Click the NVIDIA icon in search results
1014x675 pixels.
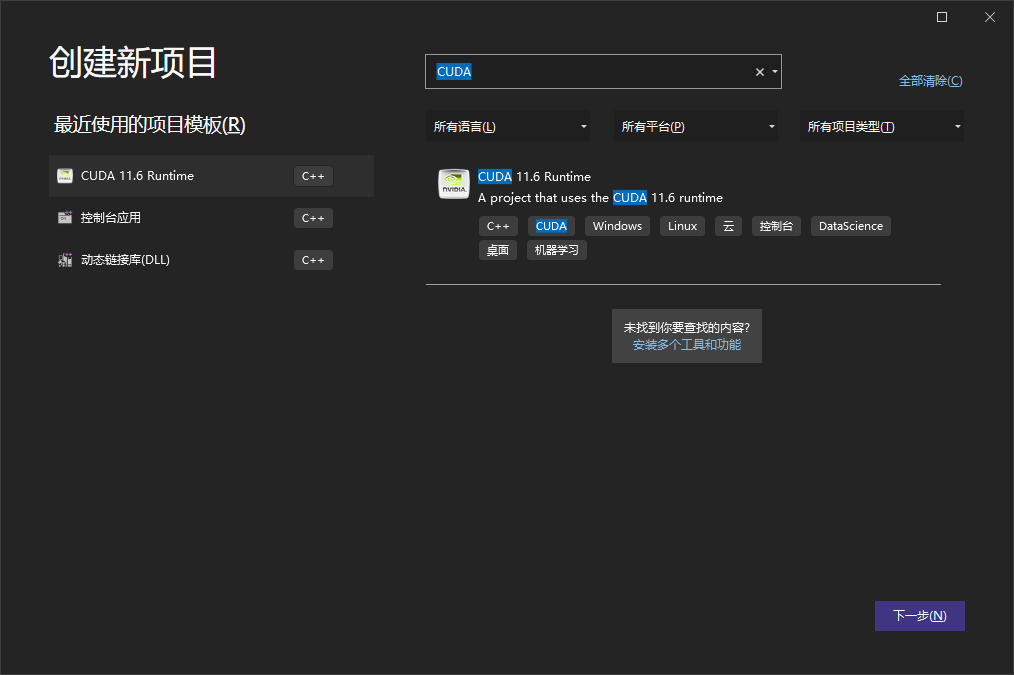tap(454, 184)
